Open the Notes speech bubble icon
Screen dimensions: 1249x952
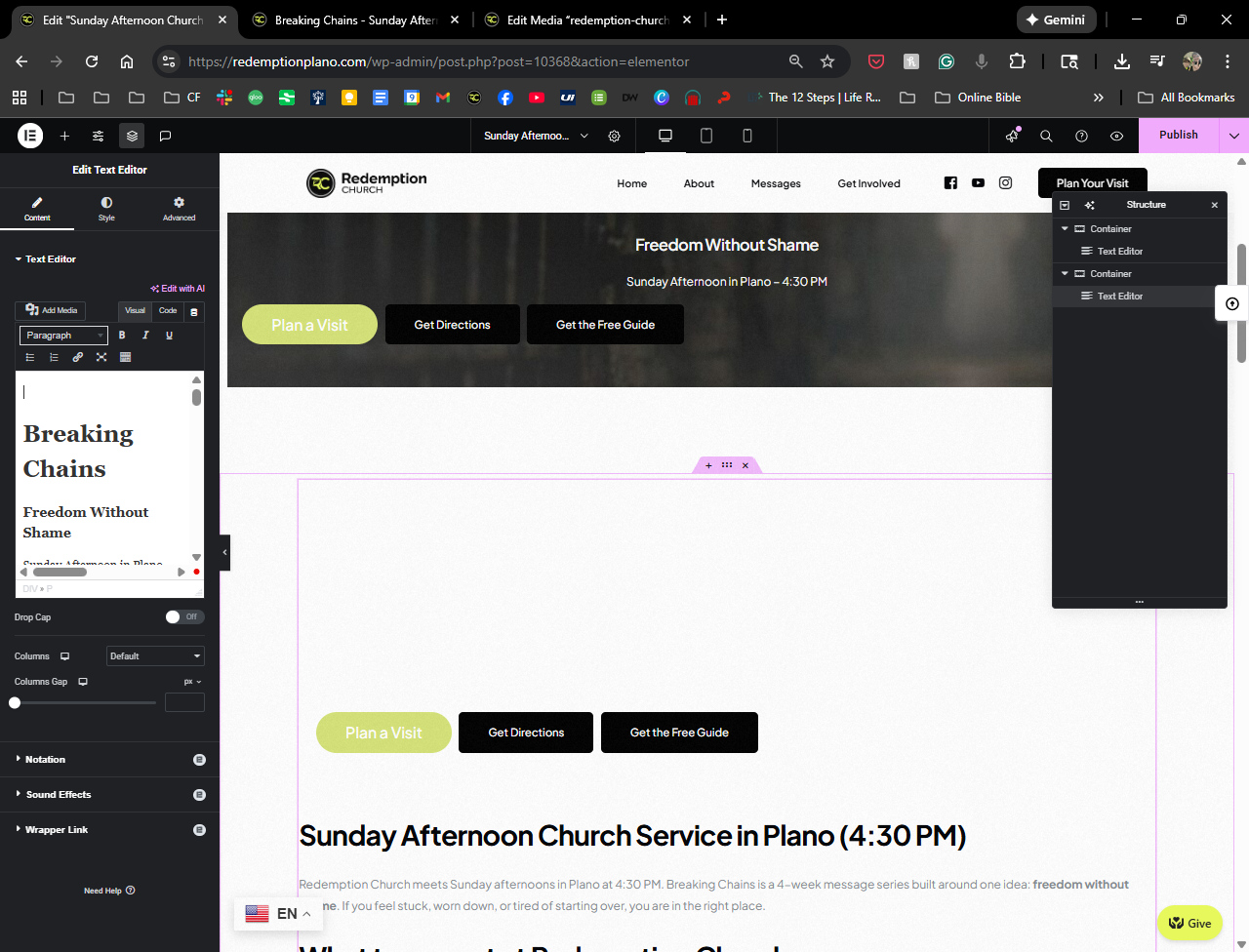pyautogui.click(x=166, y=136)
